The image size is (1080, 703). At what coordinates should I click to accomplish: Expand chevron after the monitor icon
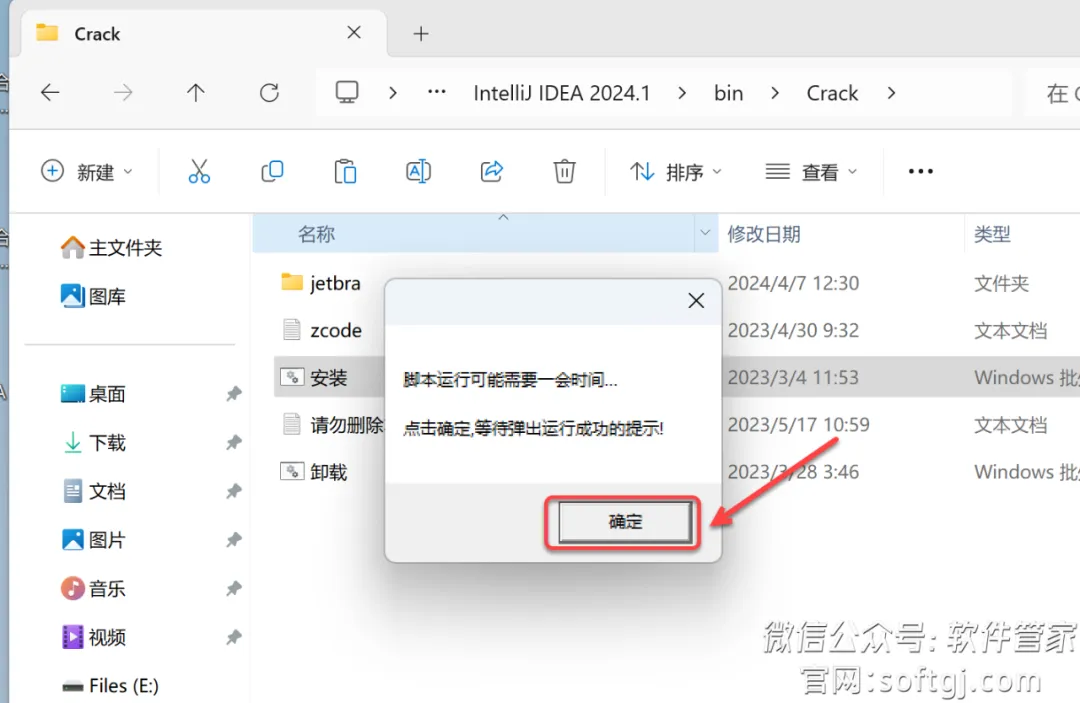click(x=393, y=92)
